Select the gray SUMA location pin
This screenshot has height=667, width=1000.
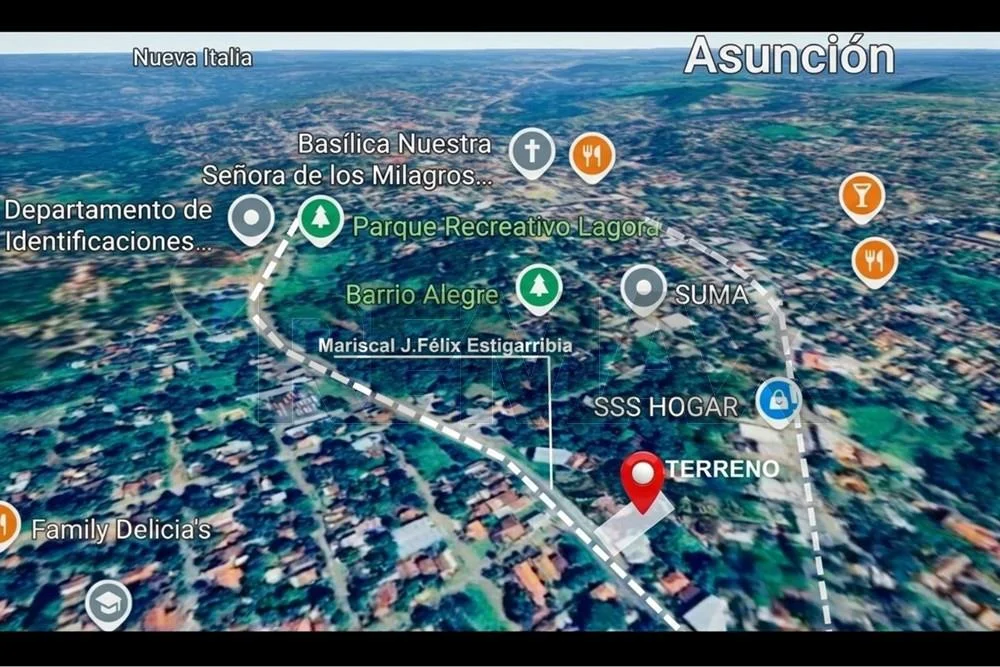coord(643,288)
